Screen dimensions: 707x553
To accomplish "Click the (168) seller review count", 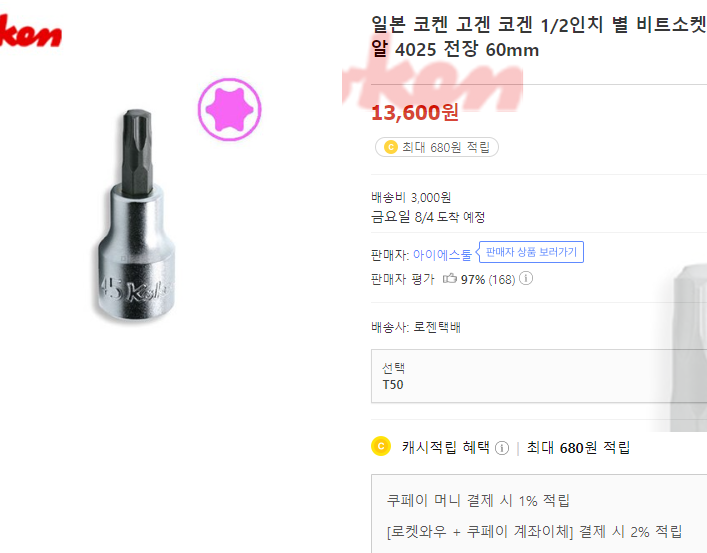I will point(501,279).
